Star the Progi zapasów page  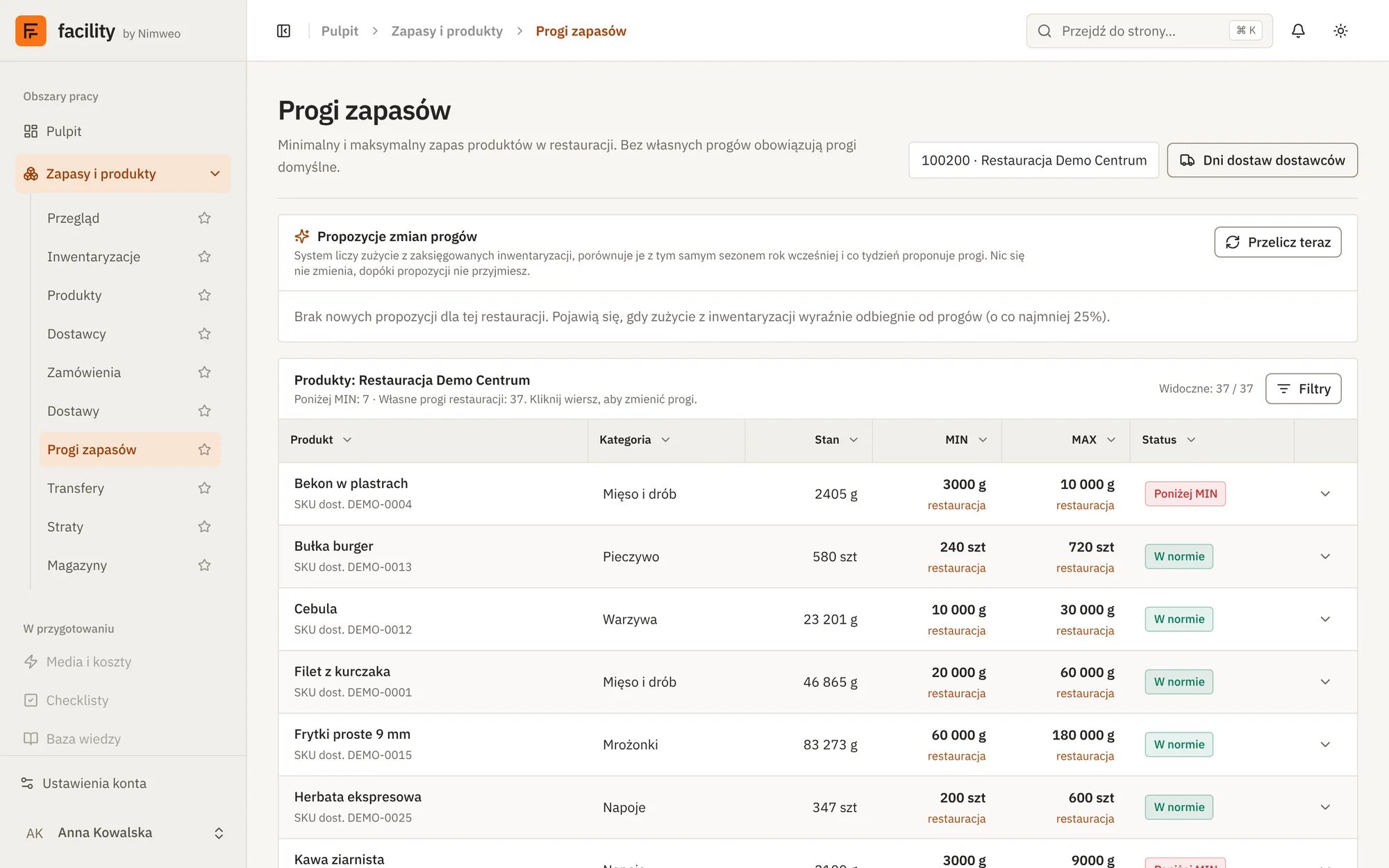point(204,450)
